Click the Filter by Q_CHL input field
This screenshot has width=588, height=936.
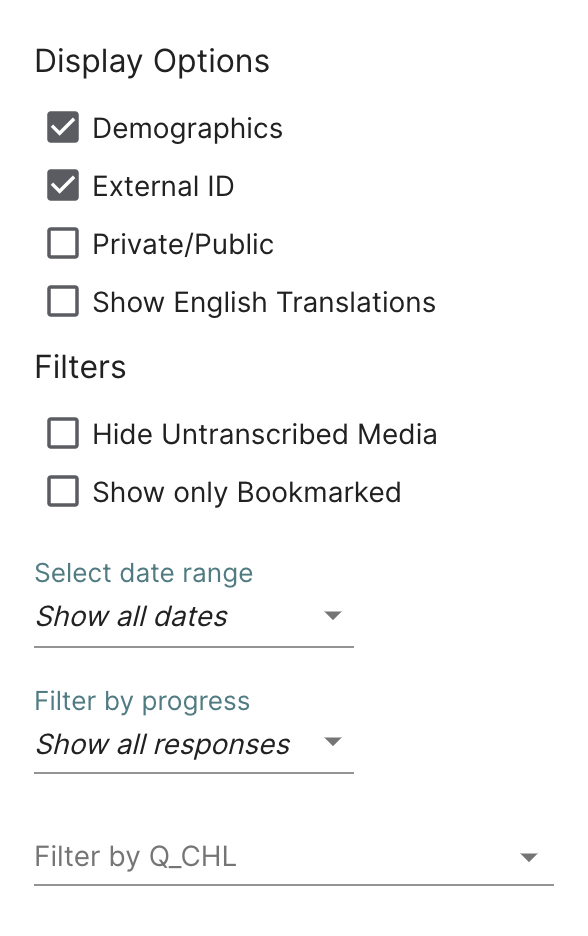tap(250, 857)
